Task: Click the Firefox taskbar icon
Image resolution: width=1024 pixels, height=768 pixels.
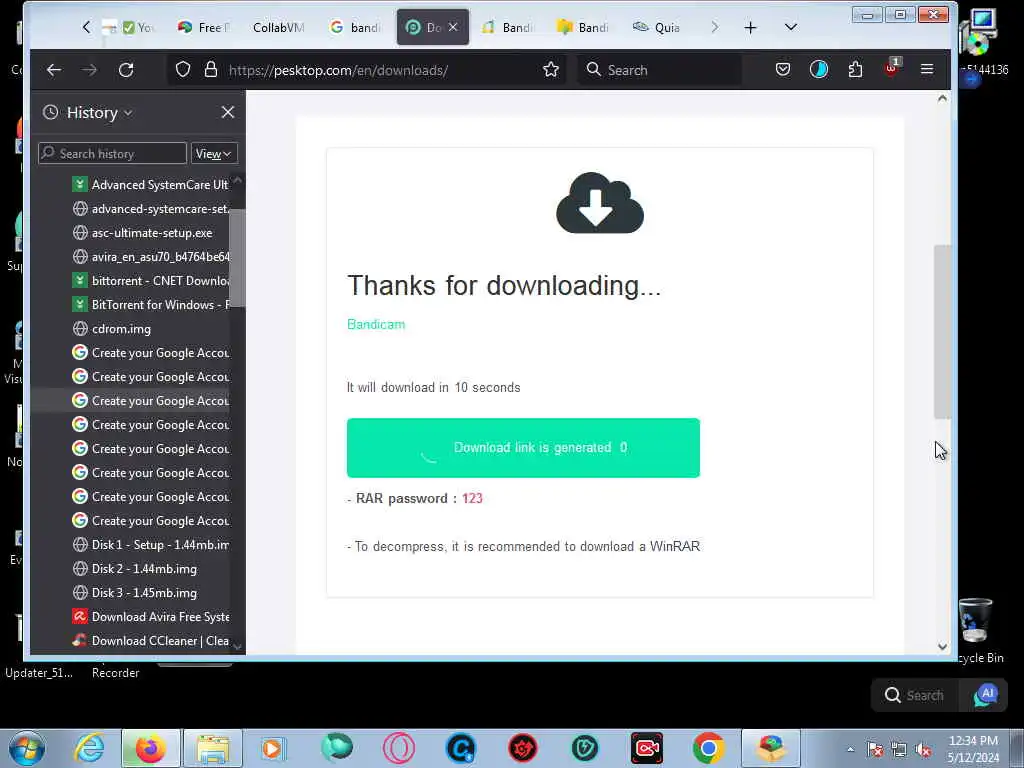Action: tap(150, 748)
